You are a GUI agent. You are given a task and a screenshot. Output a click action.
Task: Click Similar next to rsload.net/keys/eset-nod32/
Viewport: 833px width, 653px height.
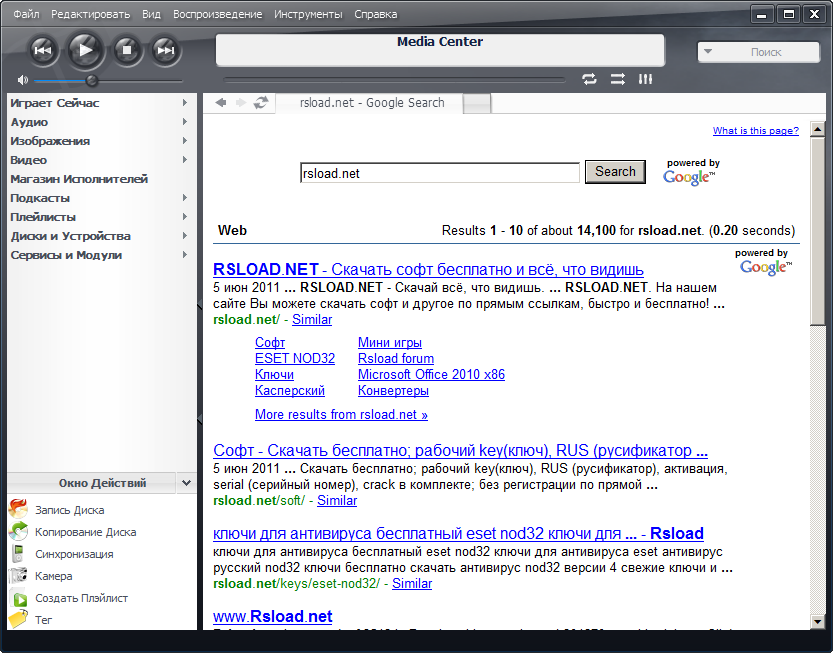pos(412,583)
